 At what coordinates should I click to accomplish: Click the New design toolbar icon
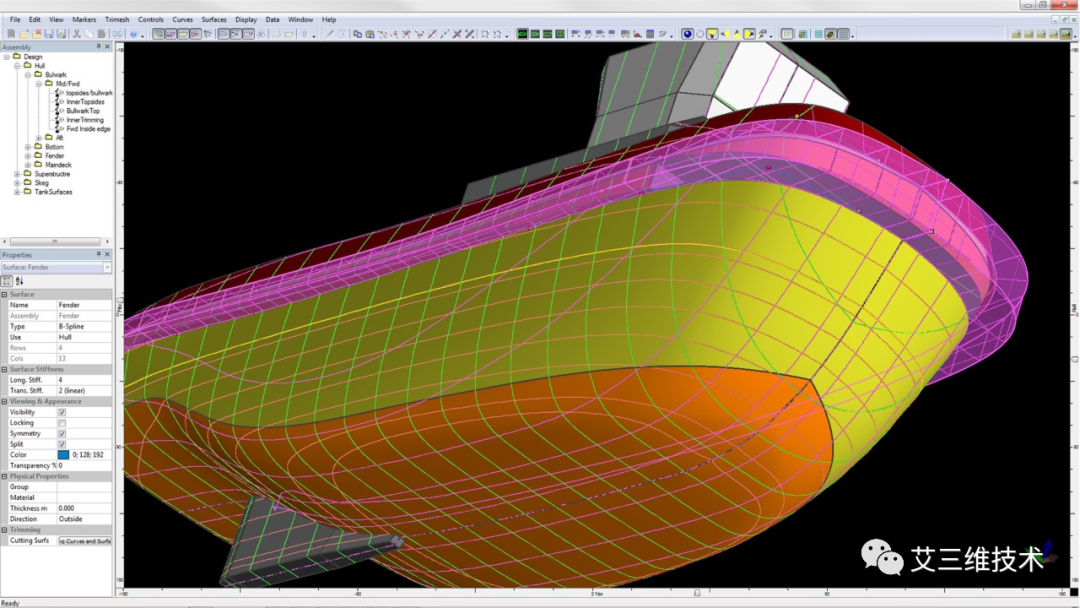click(x=11, y=34)
